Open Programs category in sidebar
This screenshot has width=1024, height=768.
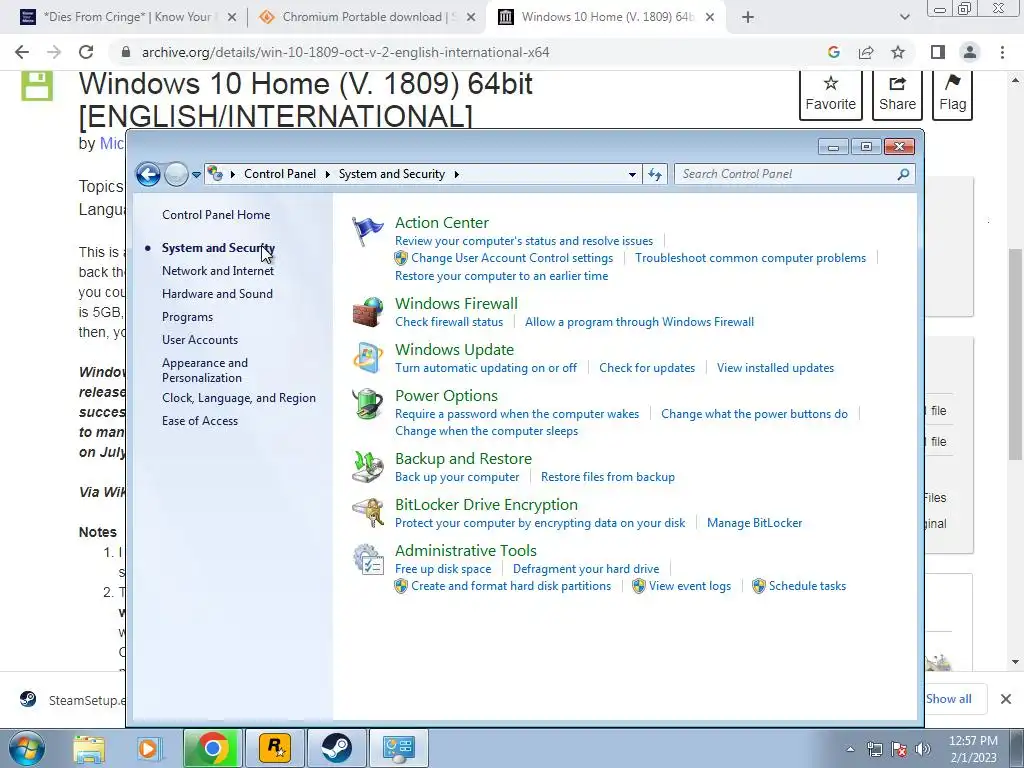[187, 317]
